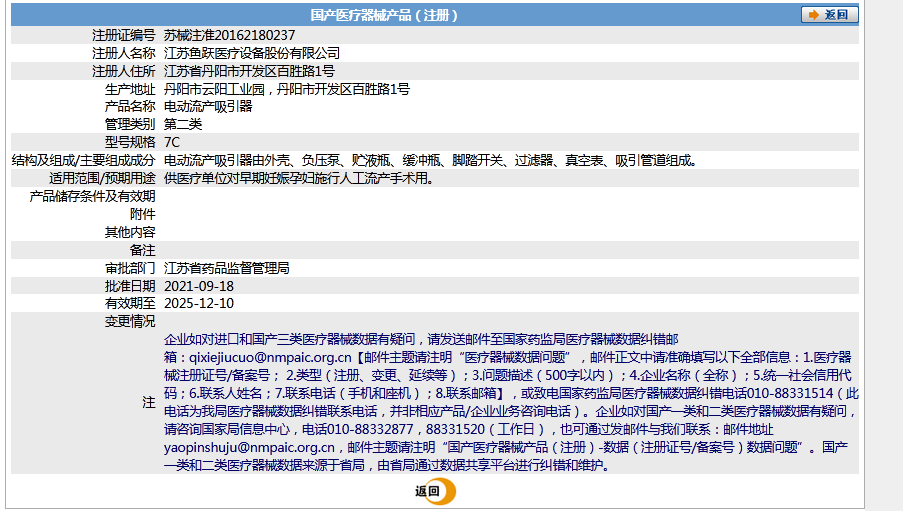Click the 有效期至 label
This screenshot has height=511, width=903.
(x=130, y=304)
